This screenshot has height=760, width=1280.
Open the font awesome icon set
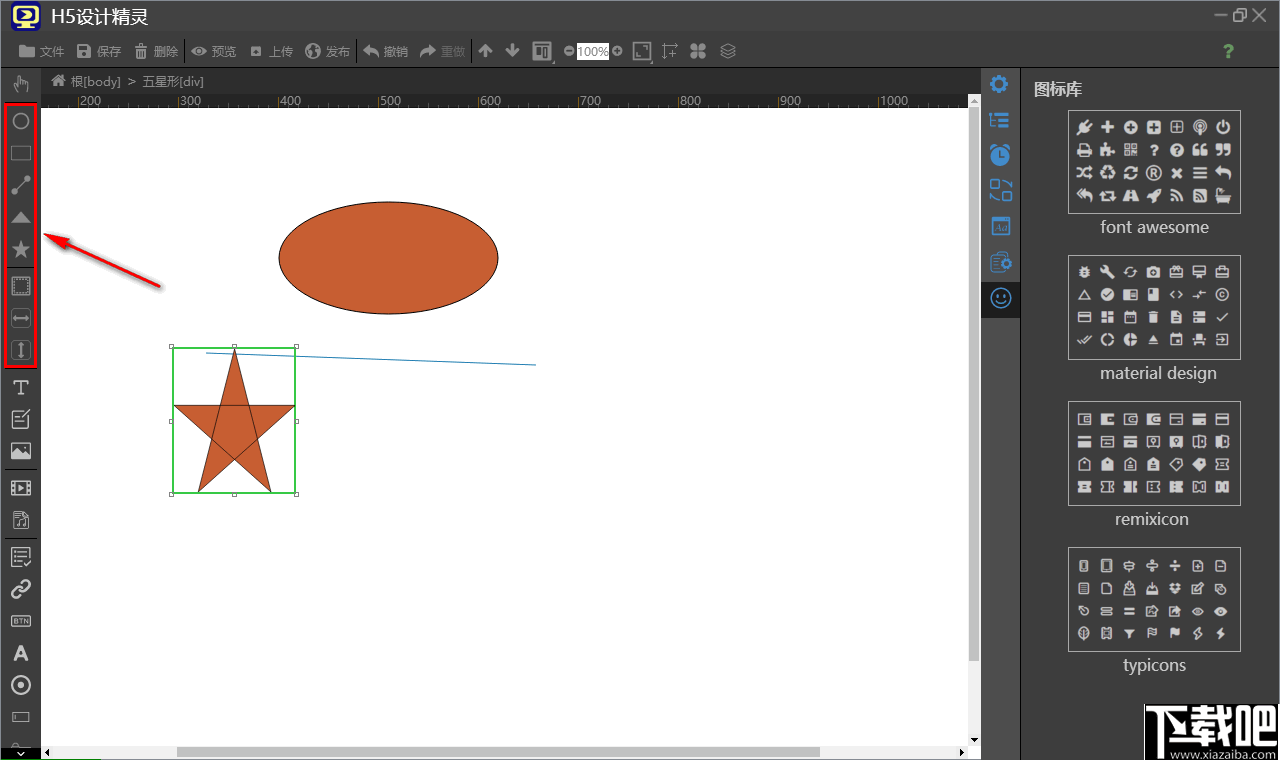click(x=1154, y=162)
